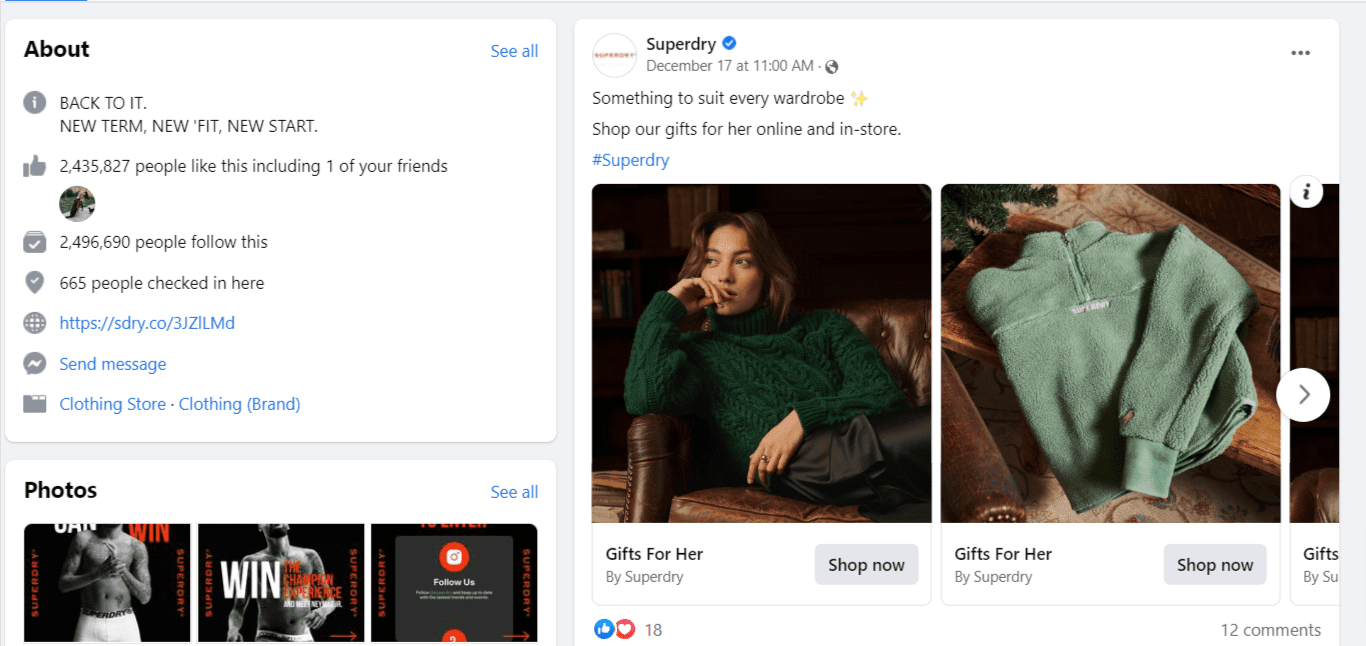
Task: Click the love reaction icon under the post
Action: coord(624,629)
